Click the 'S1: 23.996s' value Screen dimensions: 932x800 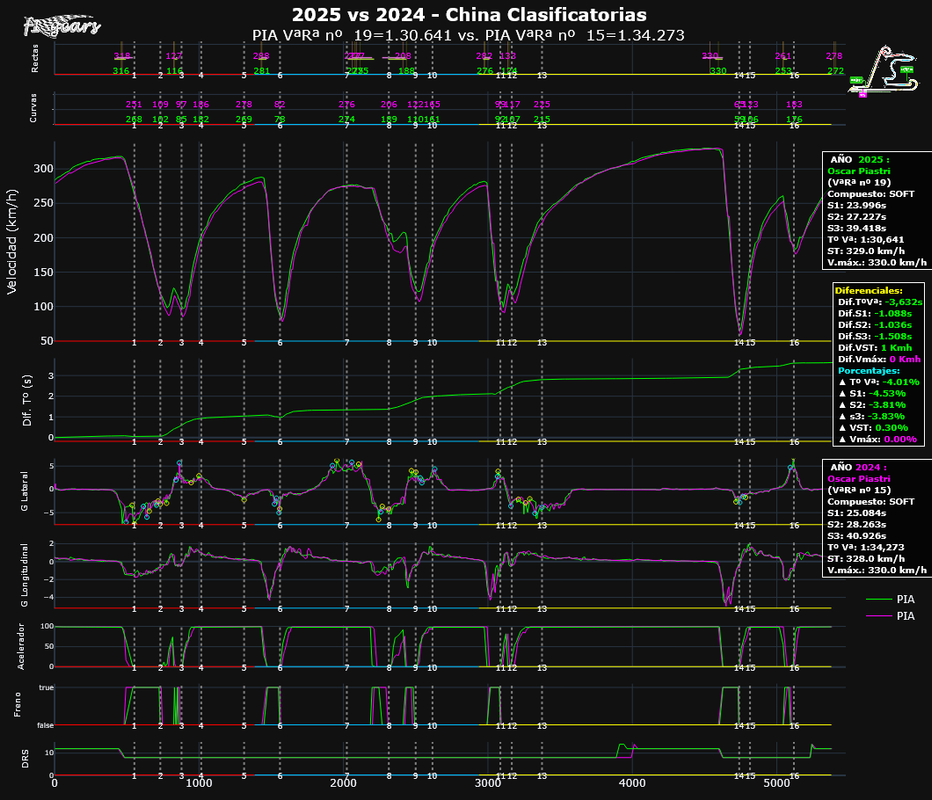(857, 205)
